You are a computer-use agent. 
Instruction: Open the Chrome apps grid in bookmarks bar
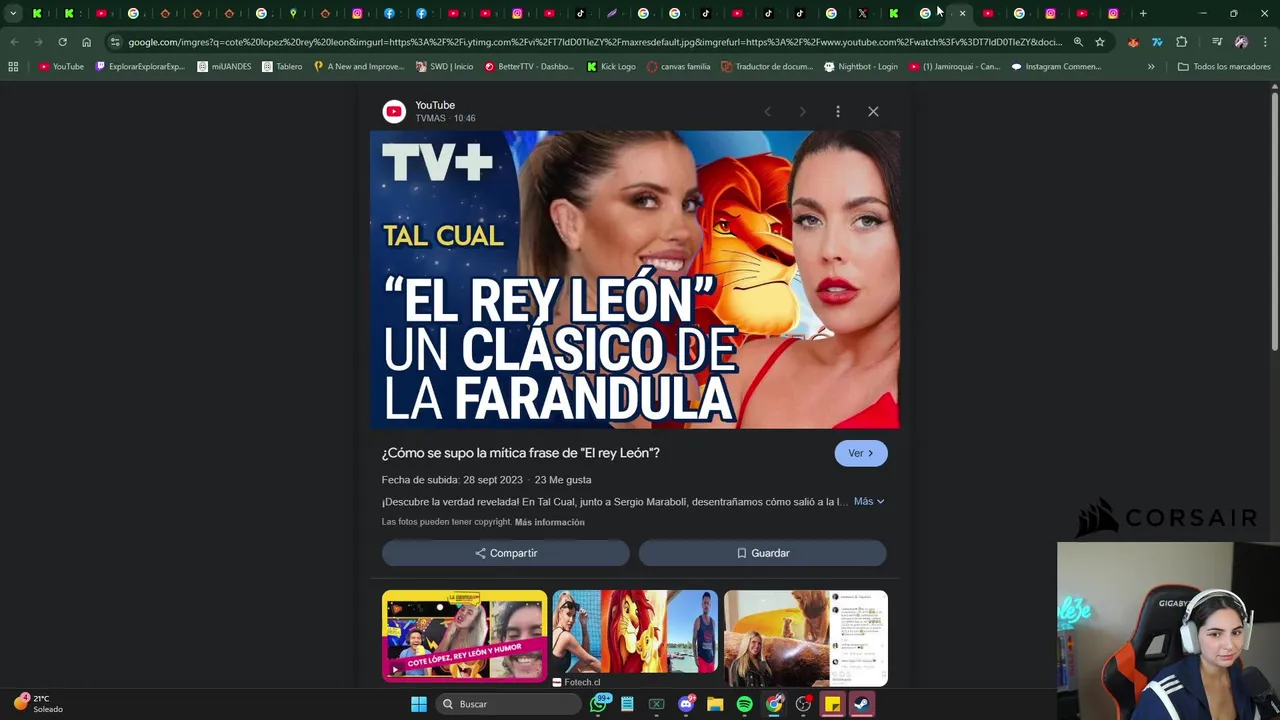[13, 66]
